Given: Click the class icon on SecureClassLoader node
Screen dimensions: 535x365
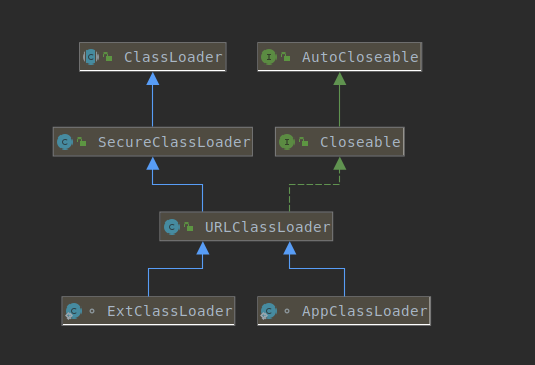Looking at the screenshot, I should click(65, 142).
